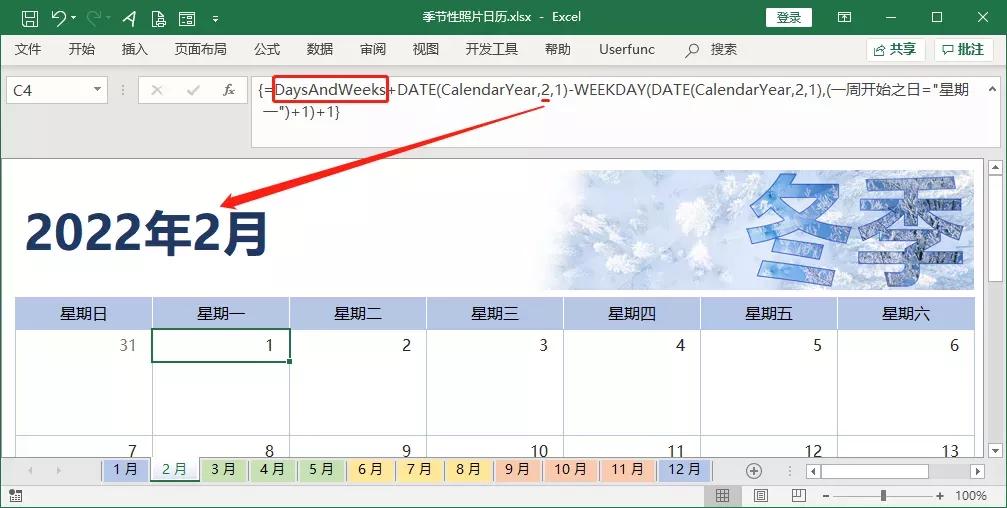This screenshot has height=508, width=1007.
Task: Open the 11月 sheet tab
Action: (627, 469)
